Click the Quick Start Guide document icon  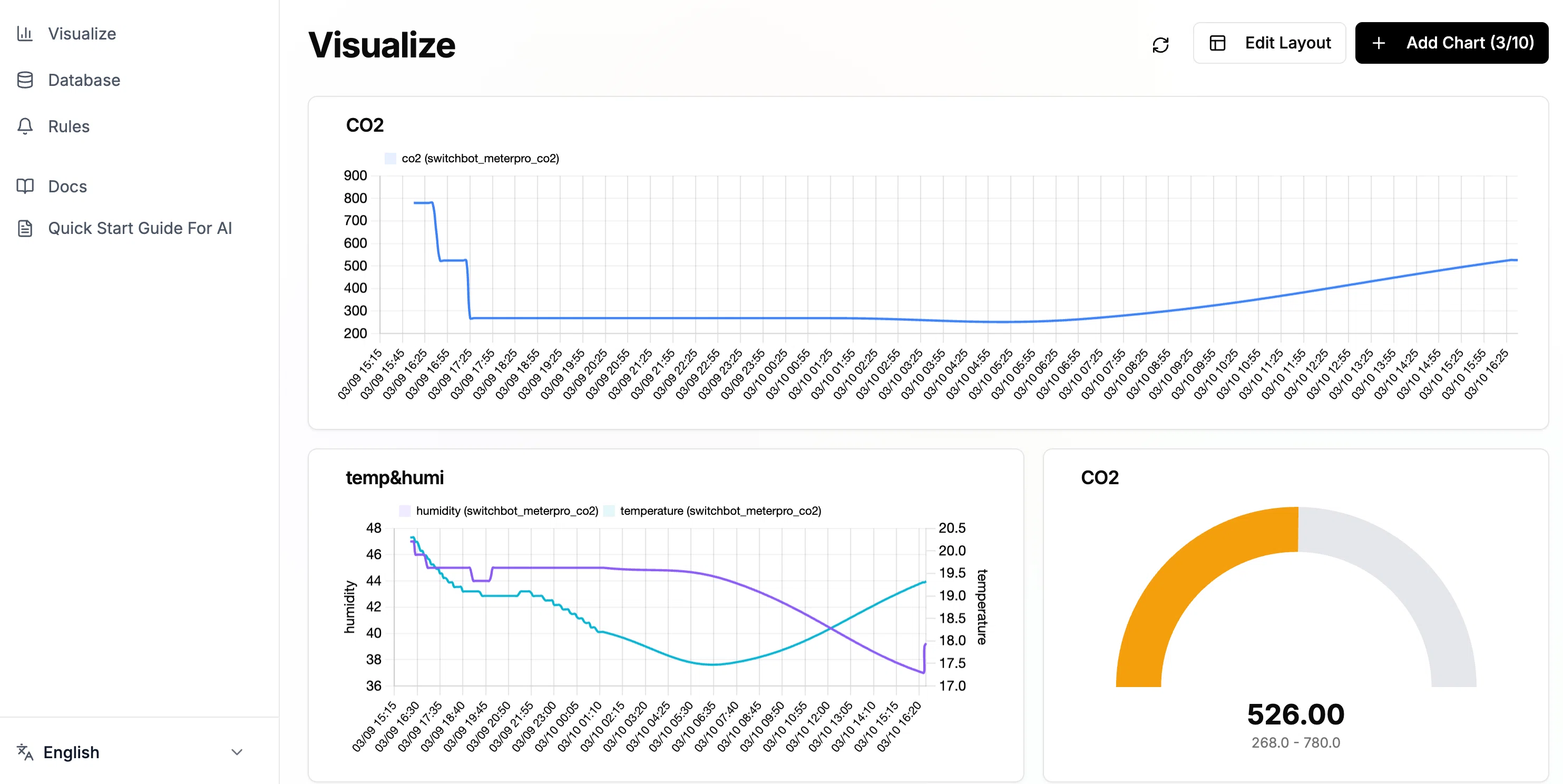[25, 228]
